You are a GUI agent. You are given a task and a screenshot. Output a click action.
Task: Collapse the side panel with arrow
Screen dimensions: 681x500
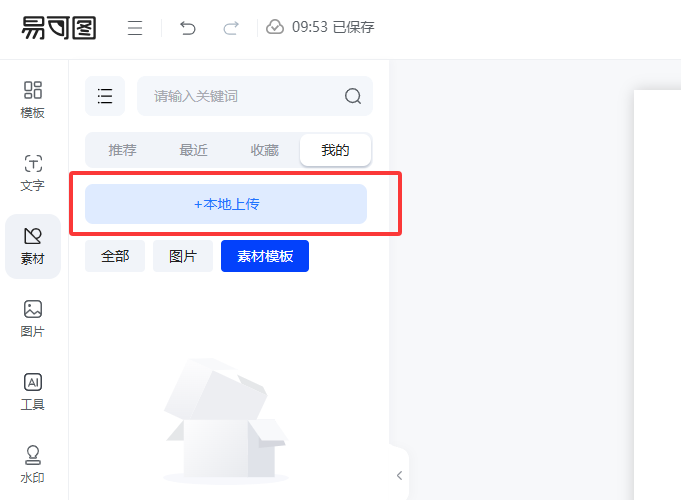pos(399,475)
